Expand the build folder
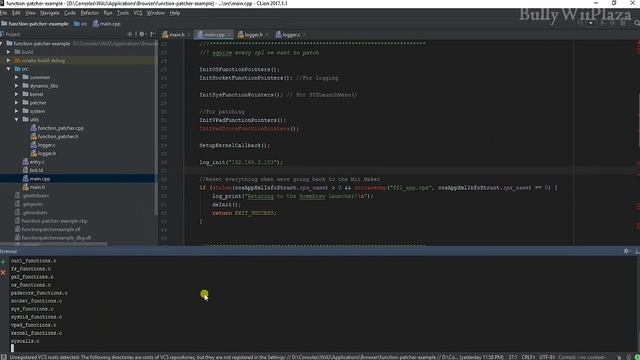 pos(9,52)
